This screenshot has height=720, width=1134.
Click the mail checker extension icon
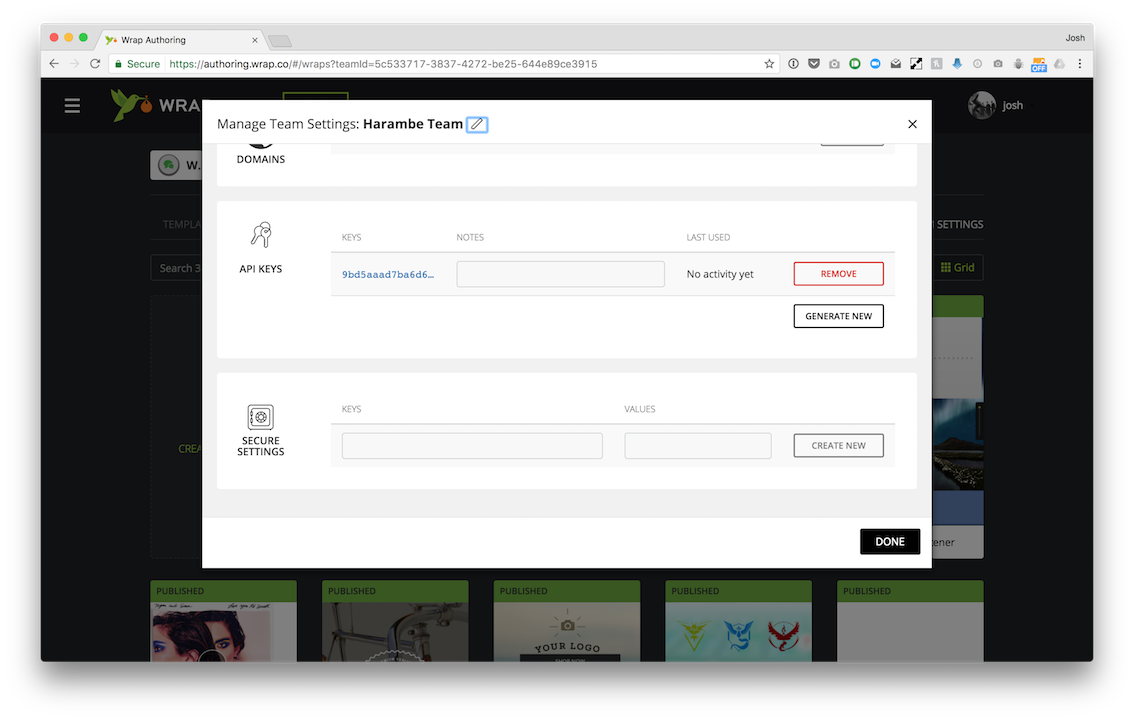click(895, 64)
